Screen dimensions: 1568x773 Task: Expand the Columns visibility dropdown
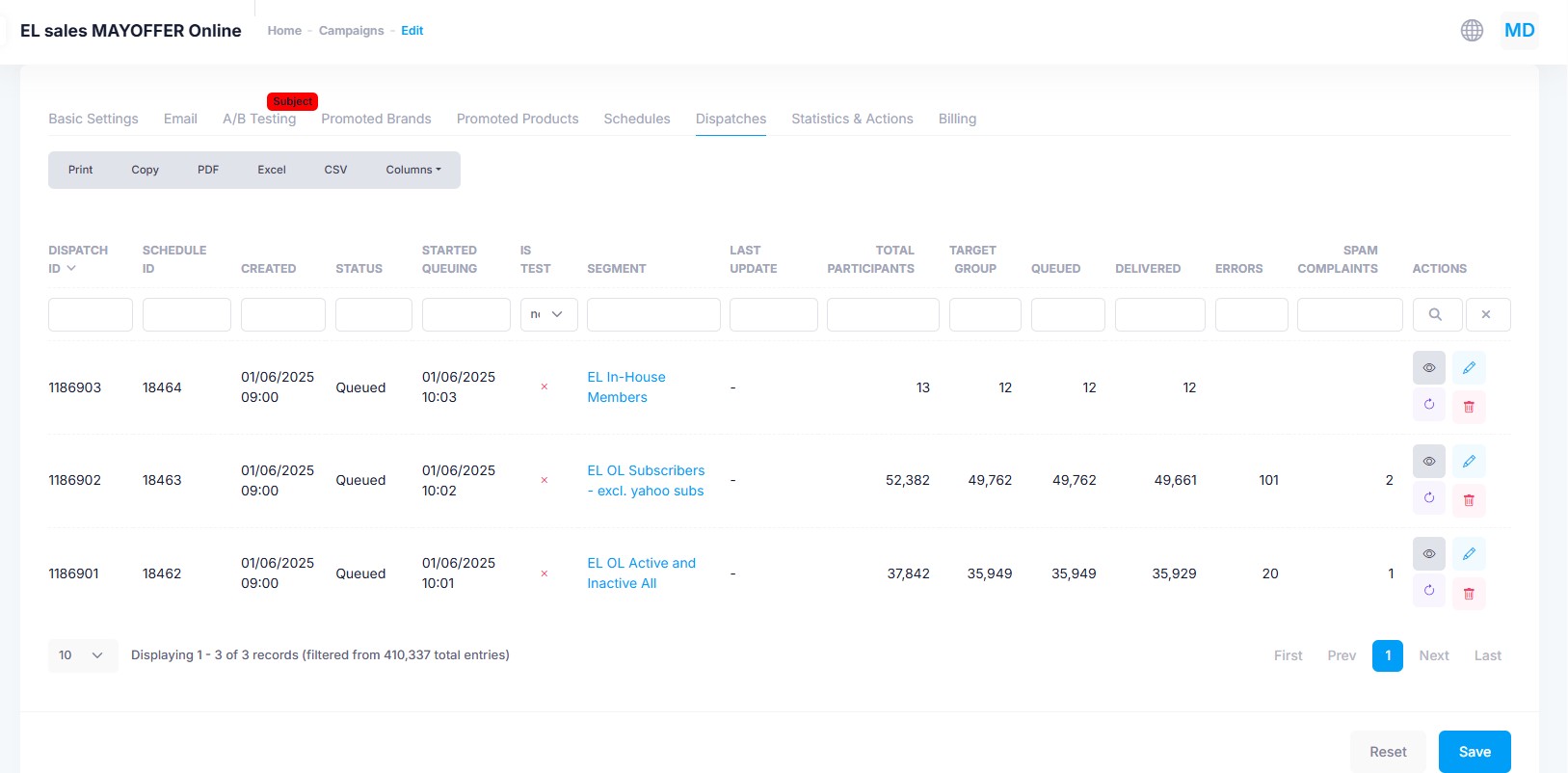point(413,170)
